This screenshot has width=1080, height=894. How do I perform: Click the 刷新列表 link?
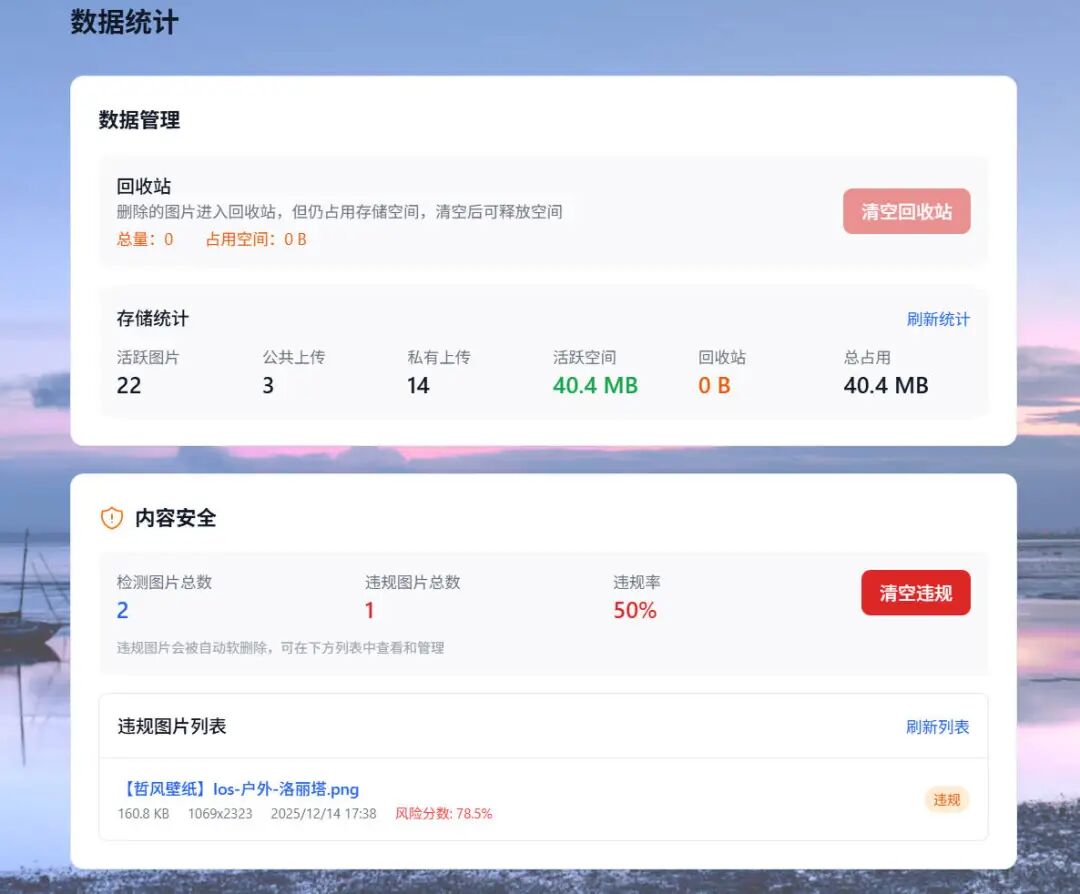[938, 726]
